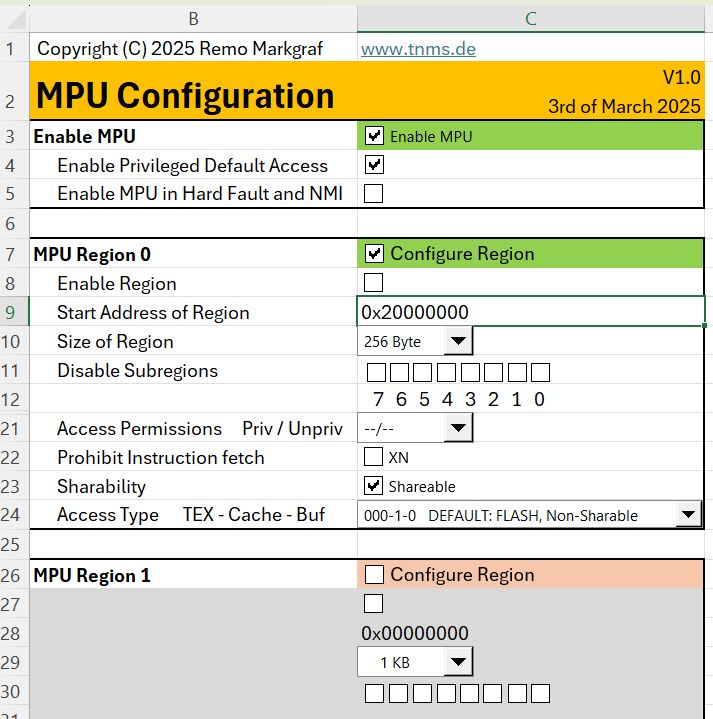This screenshot has width=713, height=719.
Task: Select the row 9 header
Action: coord(14,312)
